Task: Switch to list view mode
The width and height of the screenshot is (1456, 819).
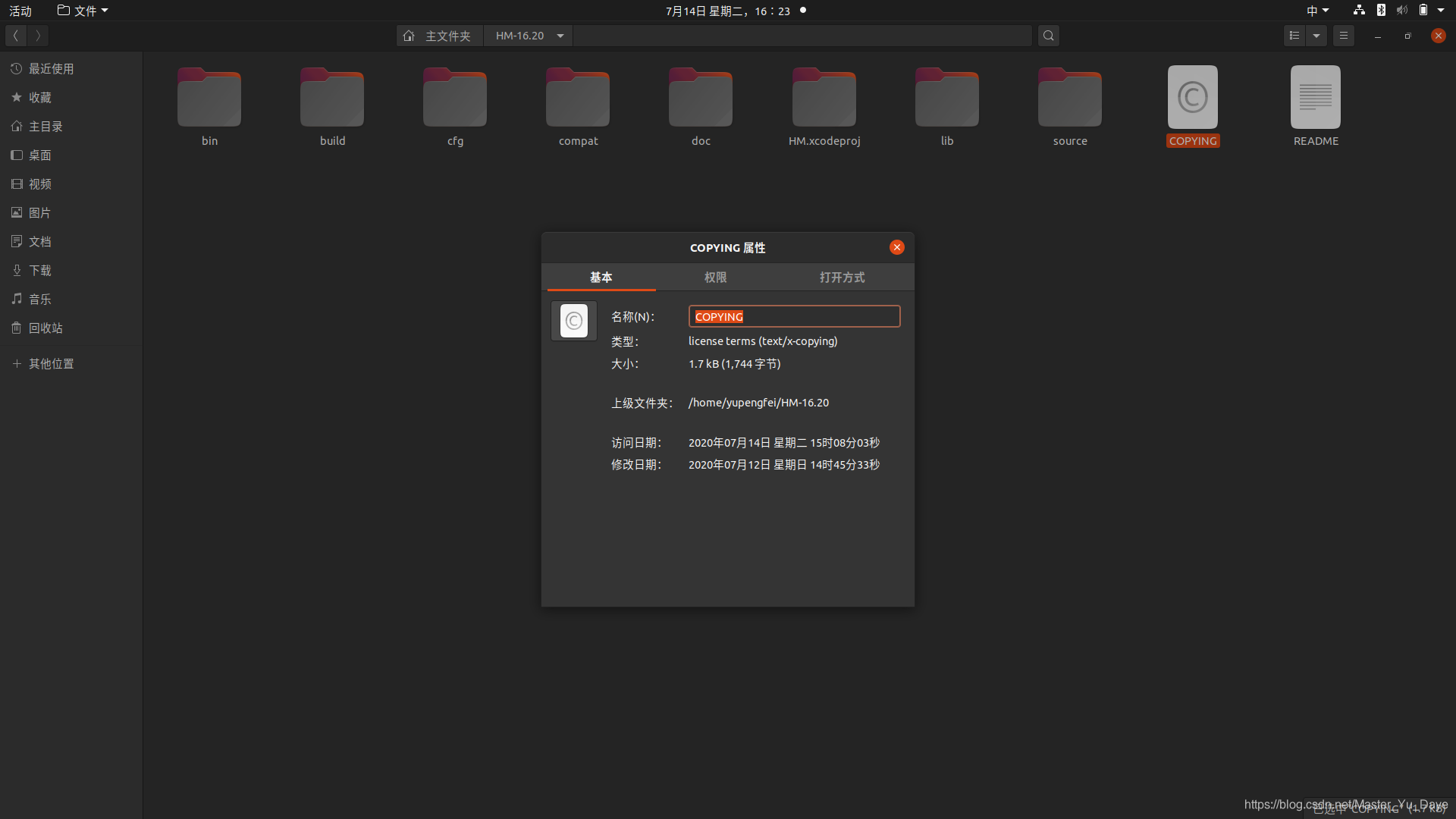Action: point(1294,36)
